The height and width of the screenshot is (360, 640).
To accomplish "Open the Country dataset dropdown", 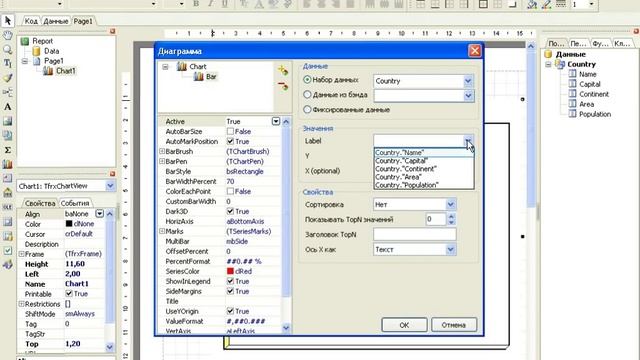I will click(468, 81).
